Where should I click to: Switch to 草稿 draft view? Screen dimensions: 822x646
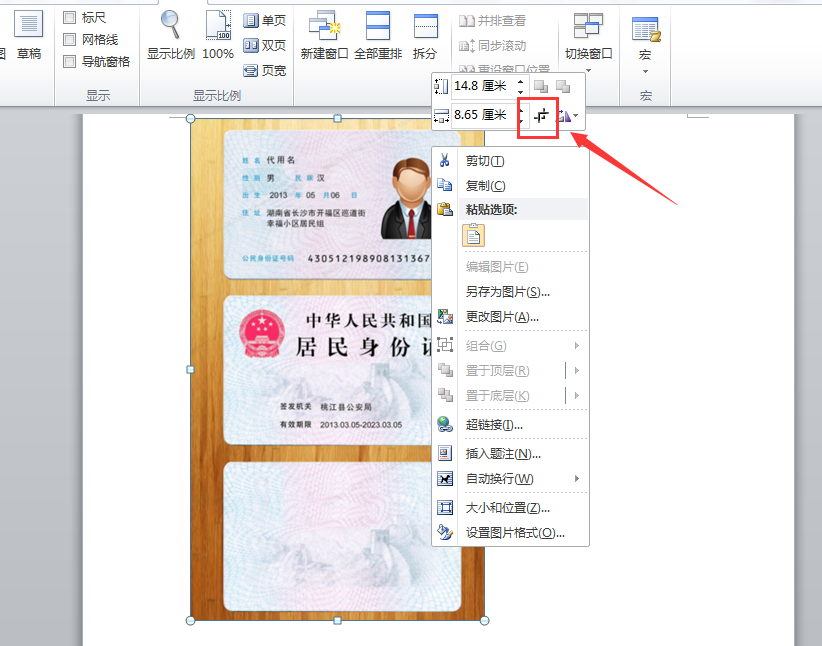pyautogui.click(x=28, y=34)
